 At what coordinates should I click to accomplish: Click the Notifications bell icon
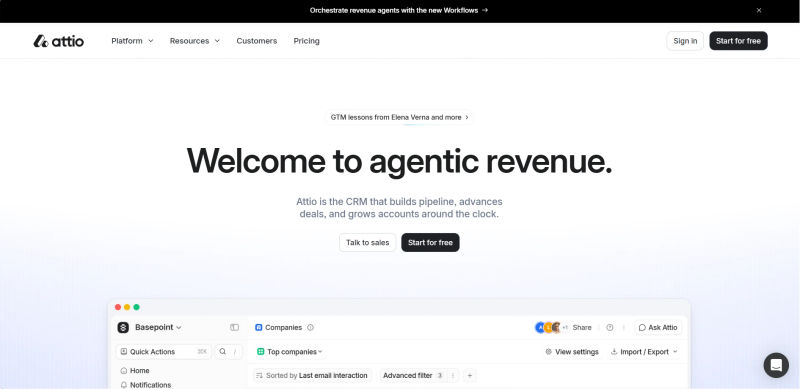(x=123, y=385)
